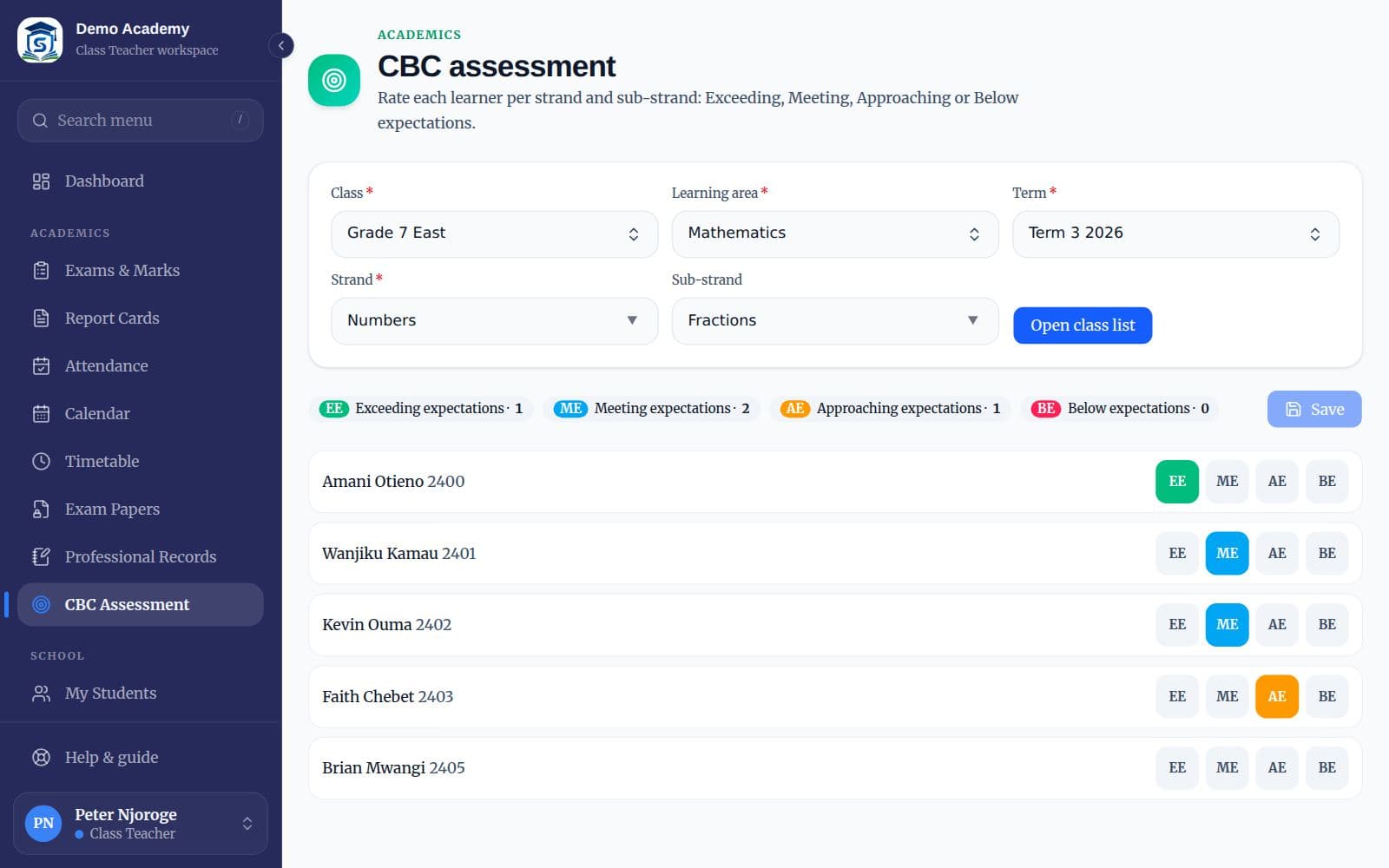Navigate to Attendance

point(141,366)
